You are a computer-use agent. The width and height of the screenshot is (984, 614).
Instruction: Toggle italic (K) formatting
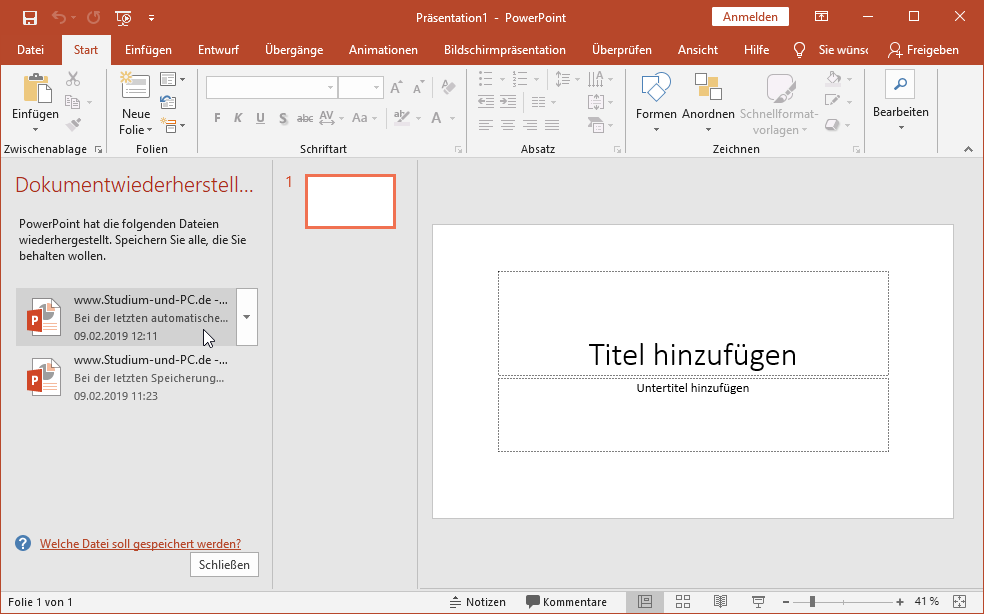click(x=238, y=118)
